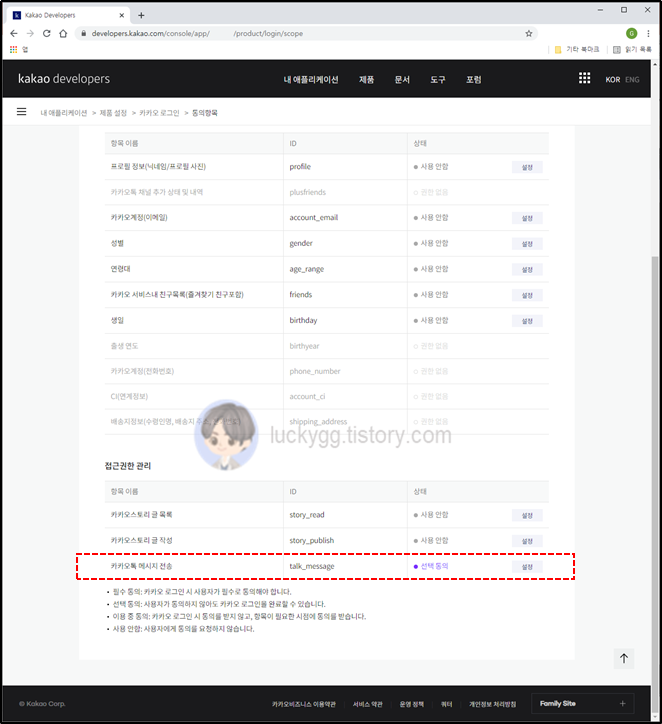
Task: Open 개인정보 처리방침 footer link
Action: tap(493, 704)
